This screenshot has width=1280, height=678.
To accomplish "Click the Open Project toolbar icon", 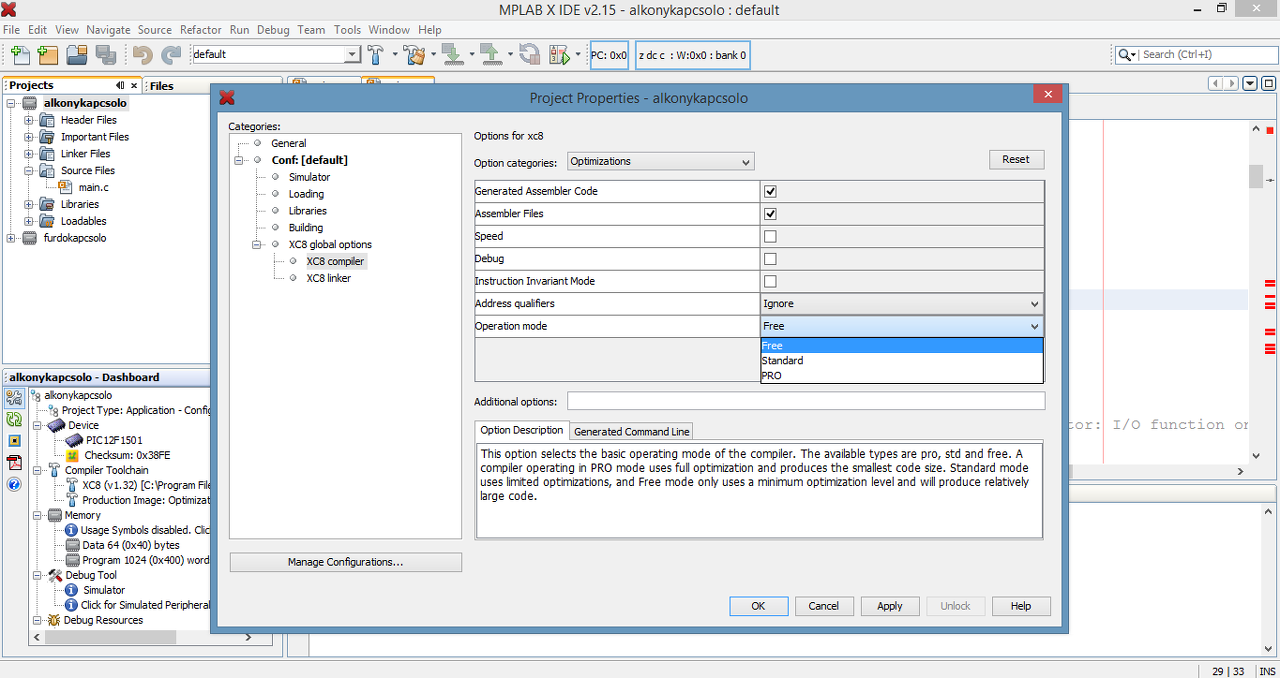I will (x=76, y=55).
